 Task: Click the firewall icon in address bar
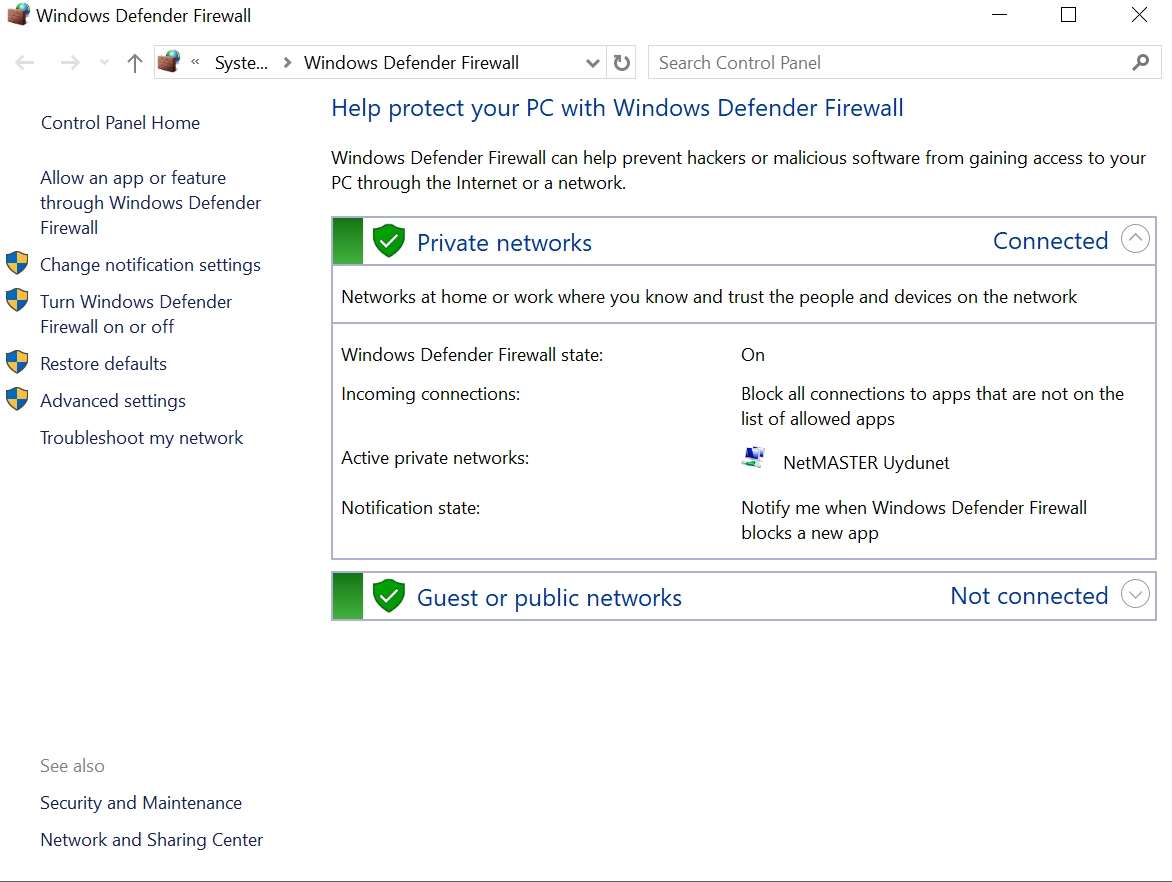tap(170, 62)
